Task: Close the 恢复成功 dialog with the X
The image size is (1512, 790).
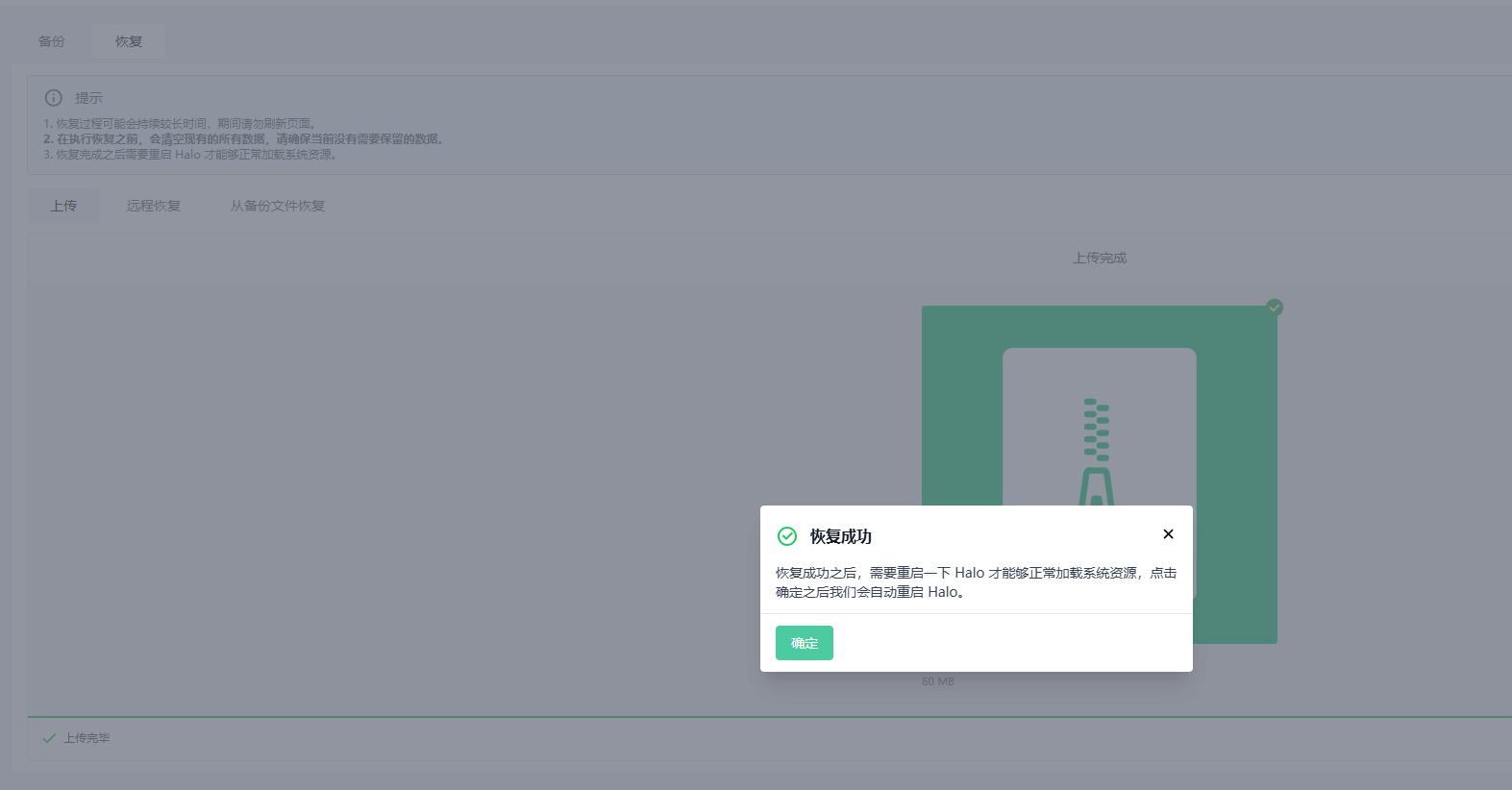Action: [1168, 534]
